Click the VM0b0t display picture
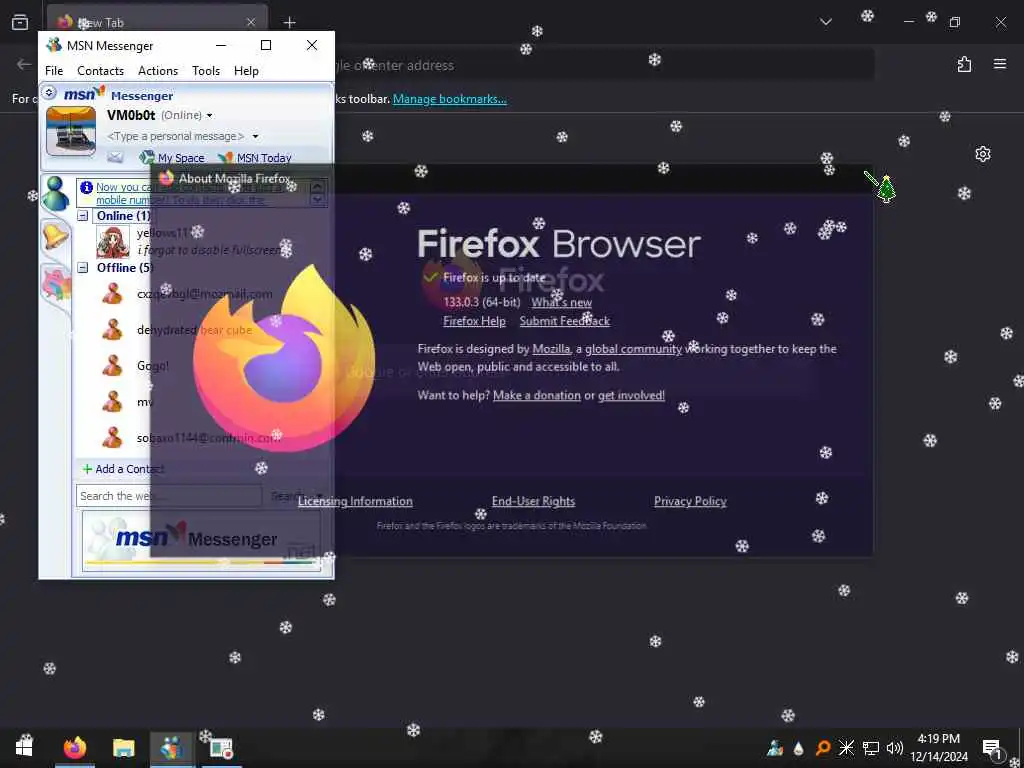The width and height of the screenshot is (1024, 768). (71, 131)
